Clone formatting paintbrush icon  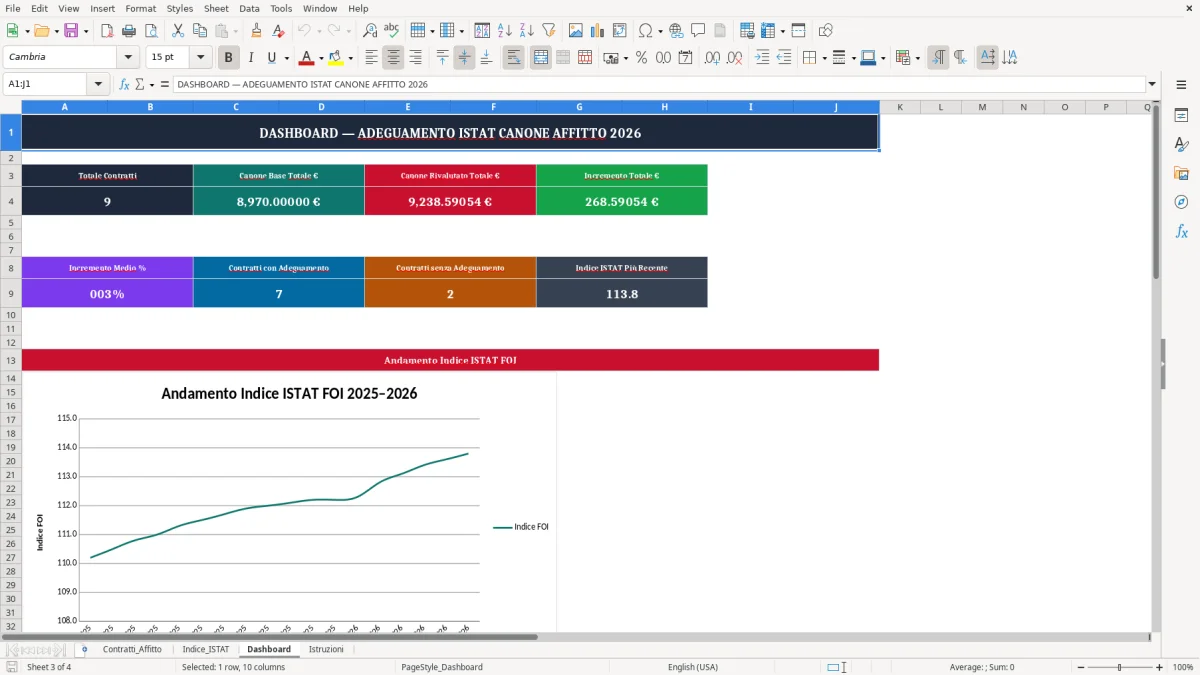pyautogui.click(x=257, y=31)
